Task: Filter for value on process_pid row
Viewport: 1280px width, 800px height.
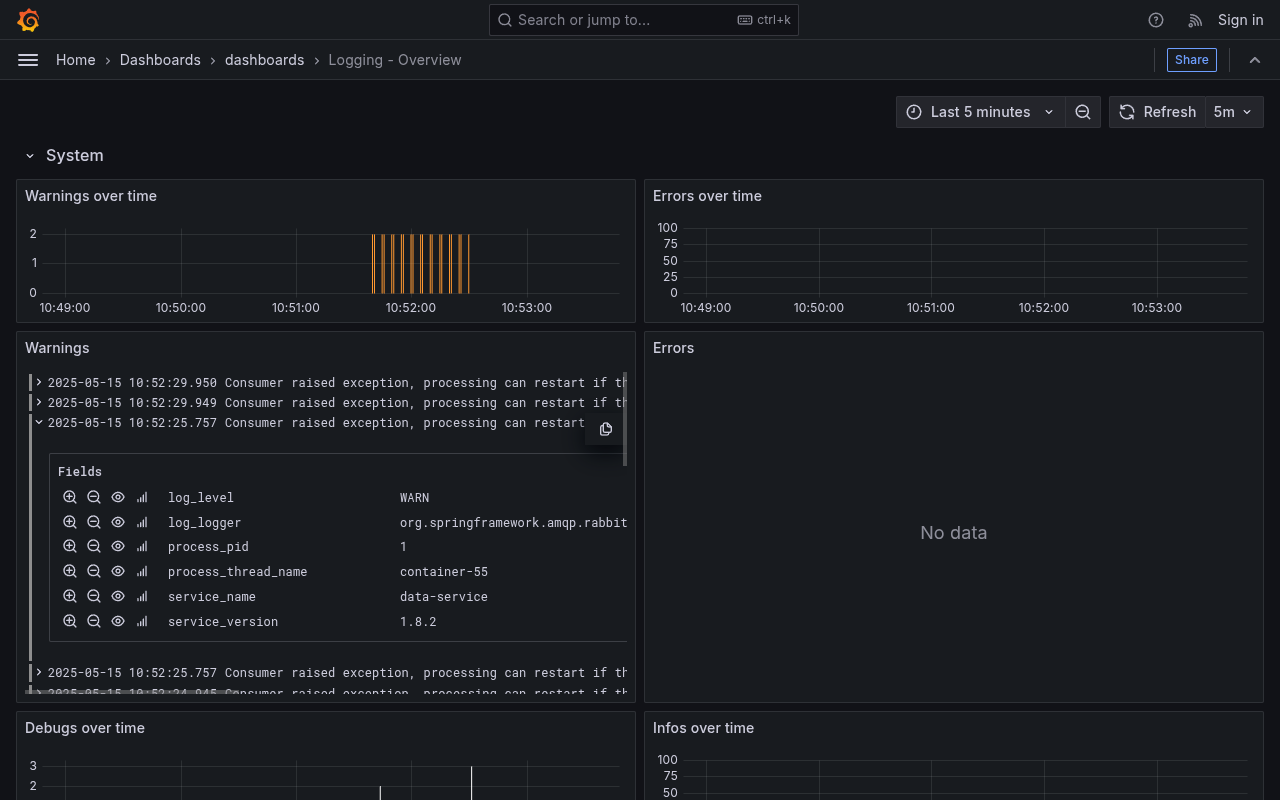Action: pos(70,547)
